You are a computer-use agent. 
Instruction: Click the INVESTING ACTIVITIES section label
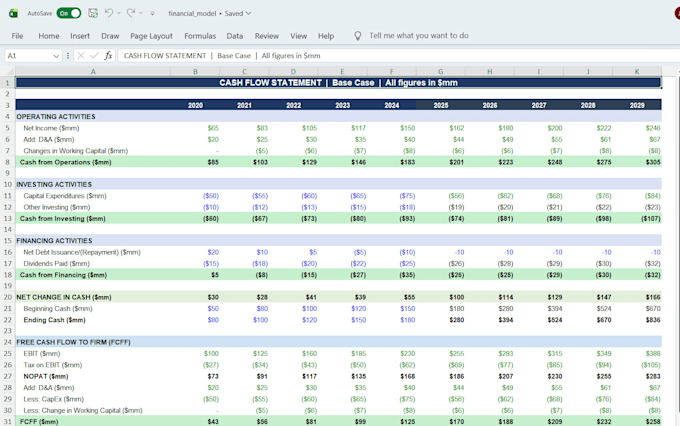[x=54, y=184]
